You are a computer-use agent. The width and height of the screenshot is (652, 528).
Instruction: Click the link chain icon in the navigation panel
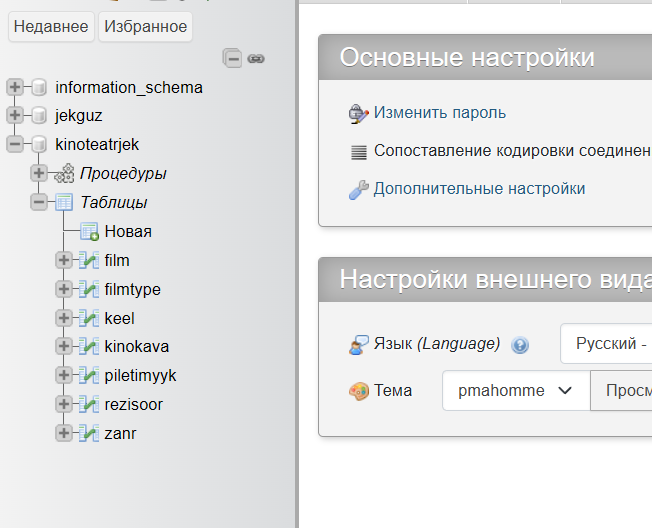point(256,59)
